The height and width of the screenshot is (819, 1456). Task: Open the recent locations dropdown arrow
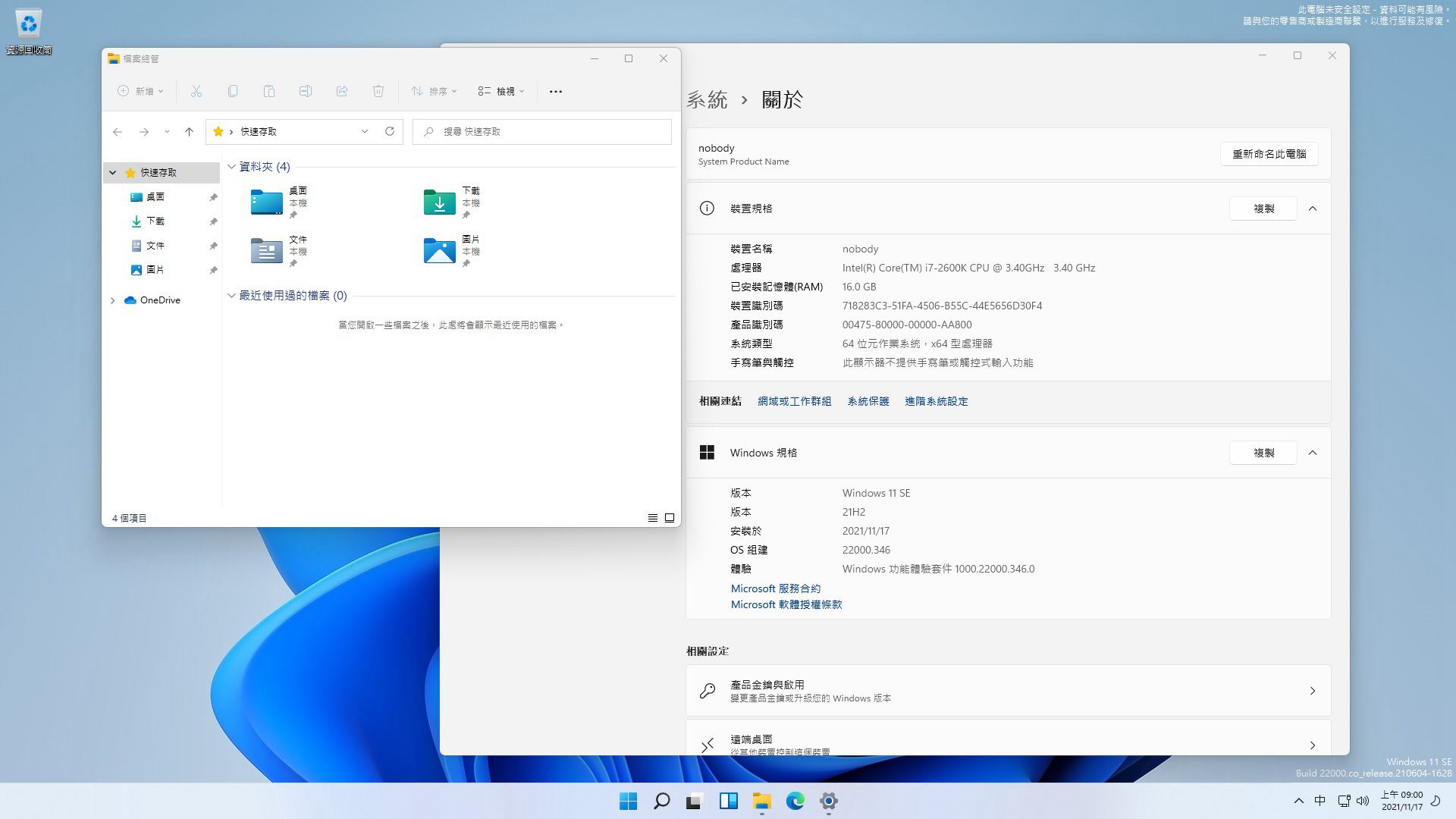click(167, 132)
